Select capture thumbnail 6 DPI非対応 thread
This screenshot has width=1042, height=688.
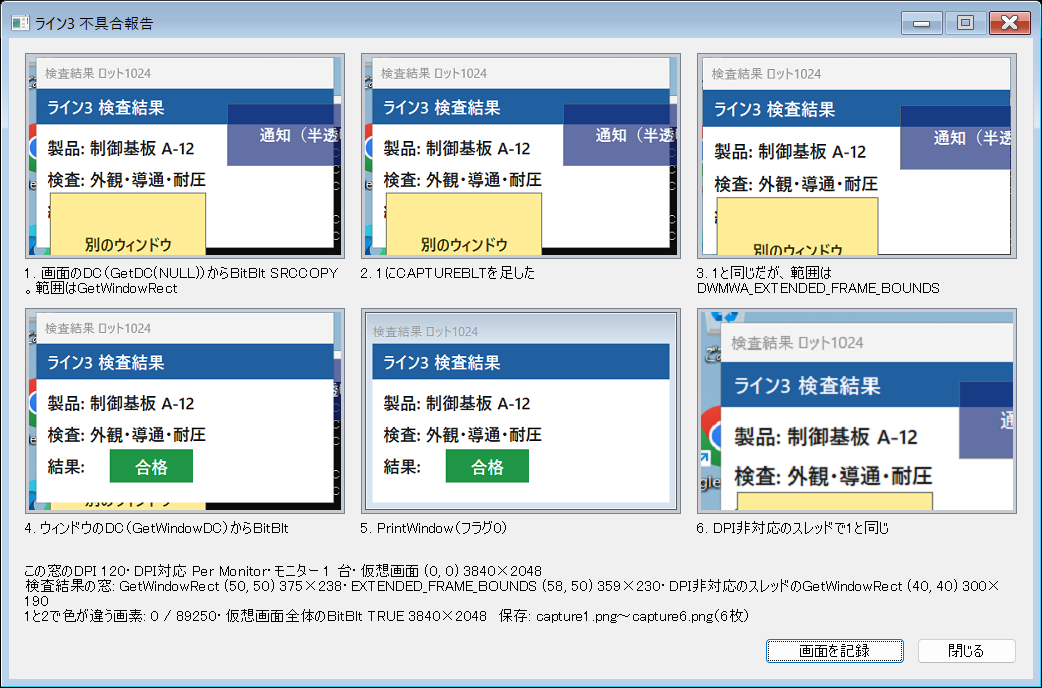click(857, 411)
